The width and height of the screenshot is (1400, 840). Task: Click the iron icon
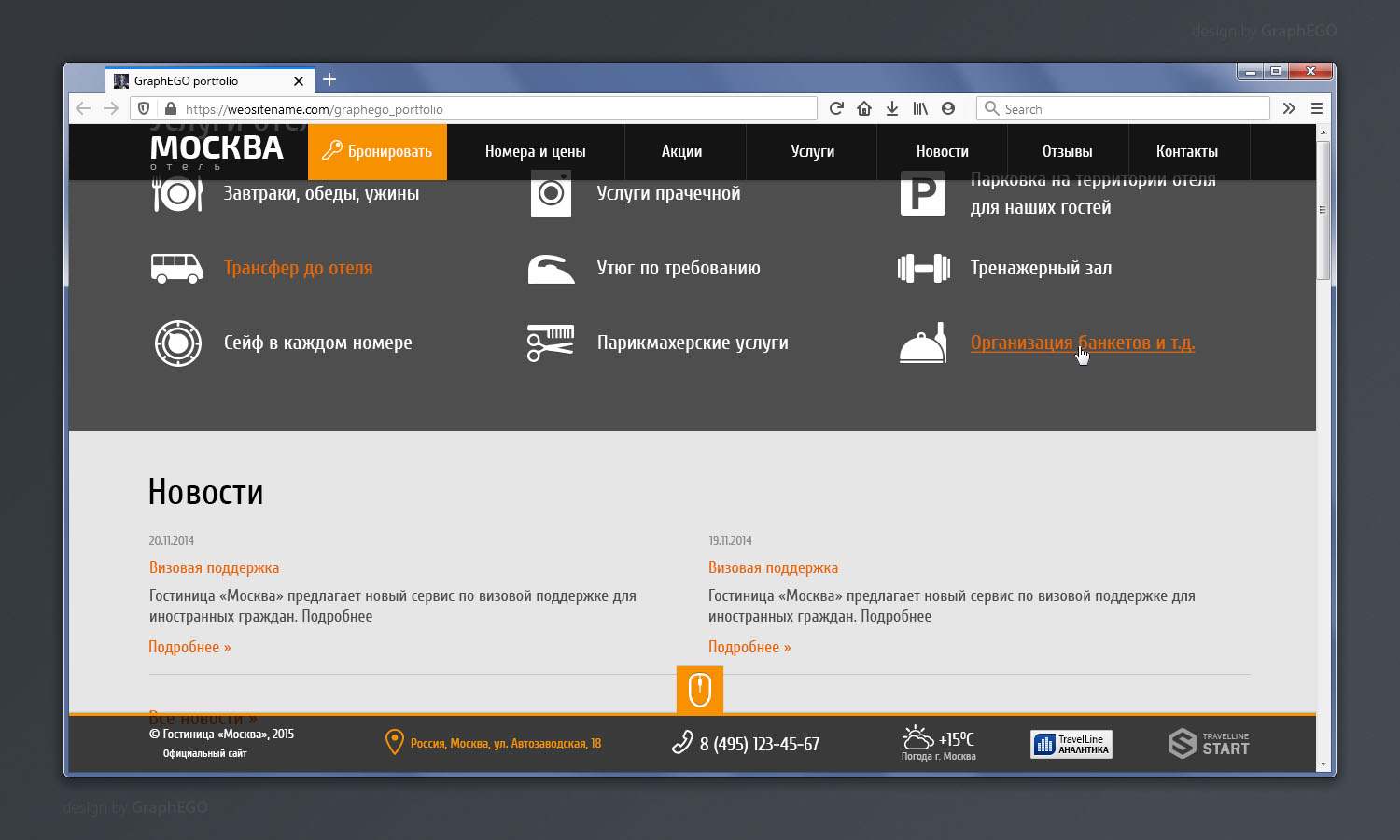tap(551, 269)
